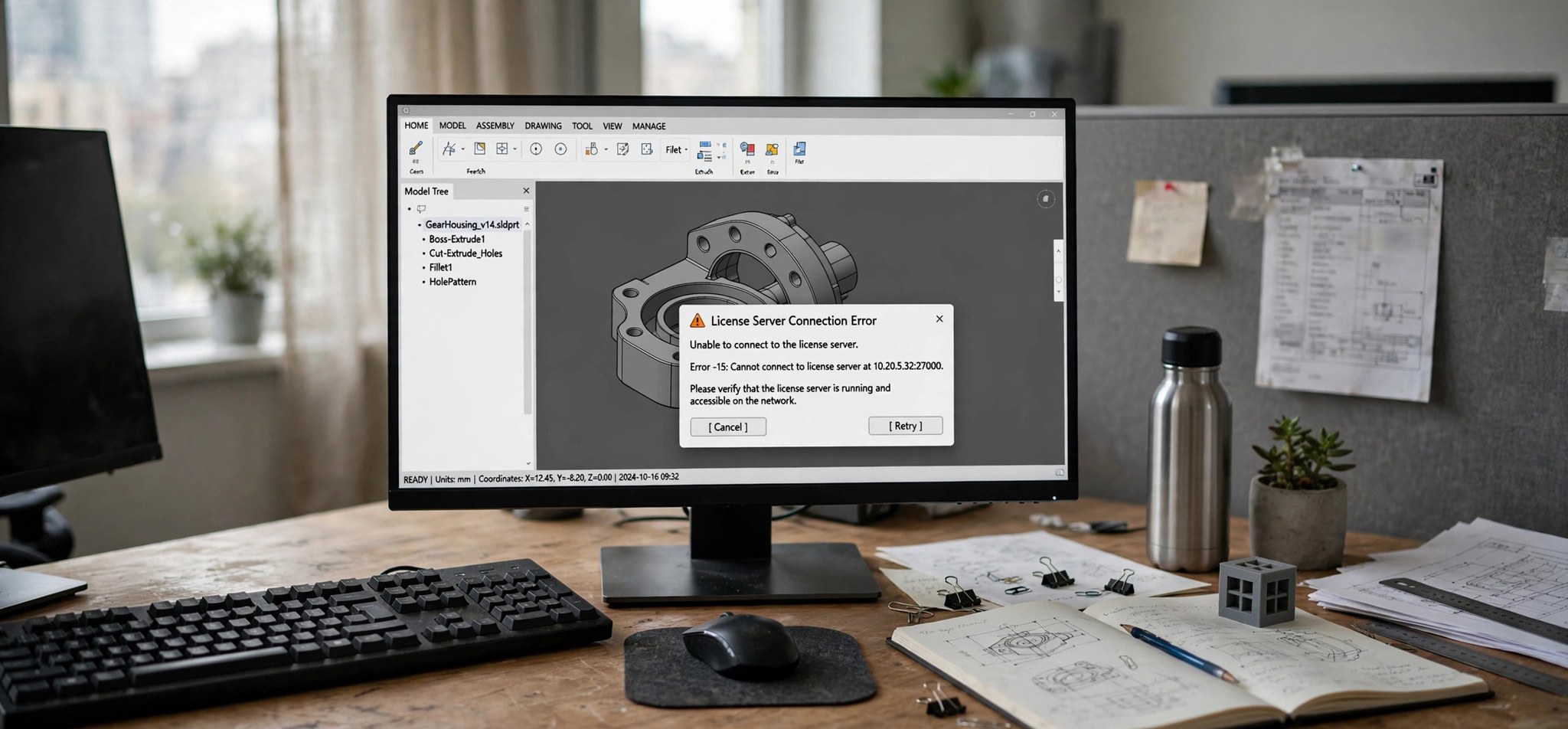Viewport: 1568px width, 729px height.
Task: Open Model Tree options lines icon
Action: coord(526,208)
